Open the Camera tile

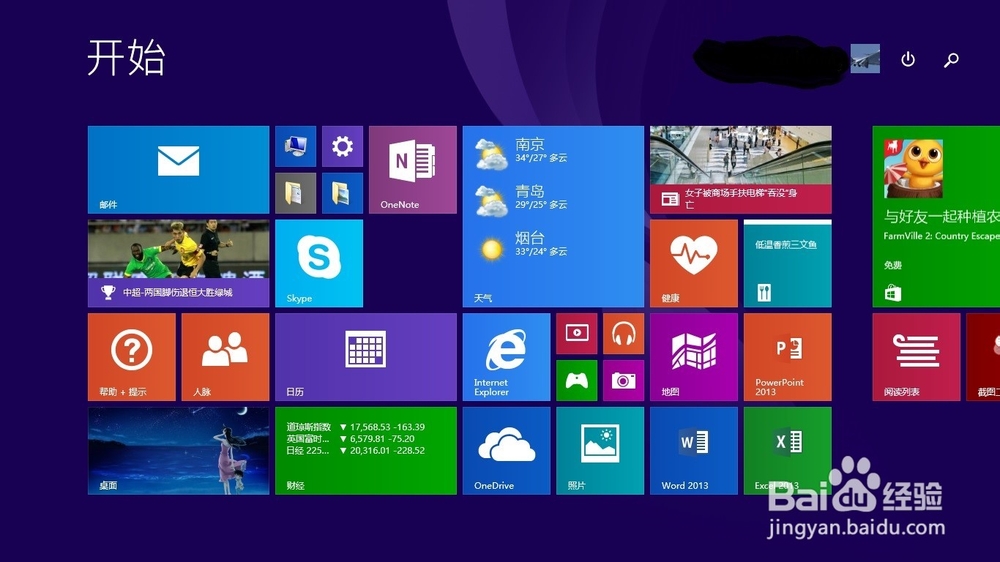coord(624,381)
